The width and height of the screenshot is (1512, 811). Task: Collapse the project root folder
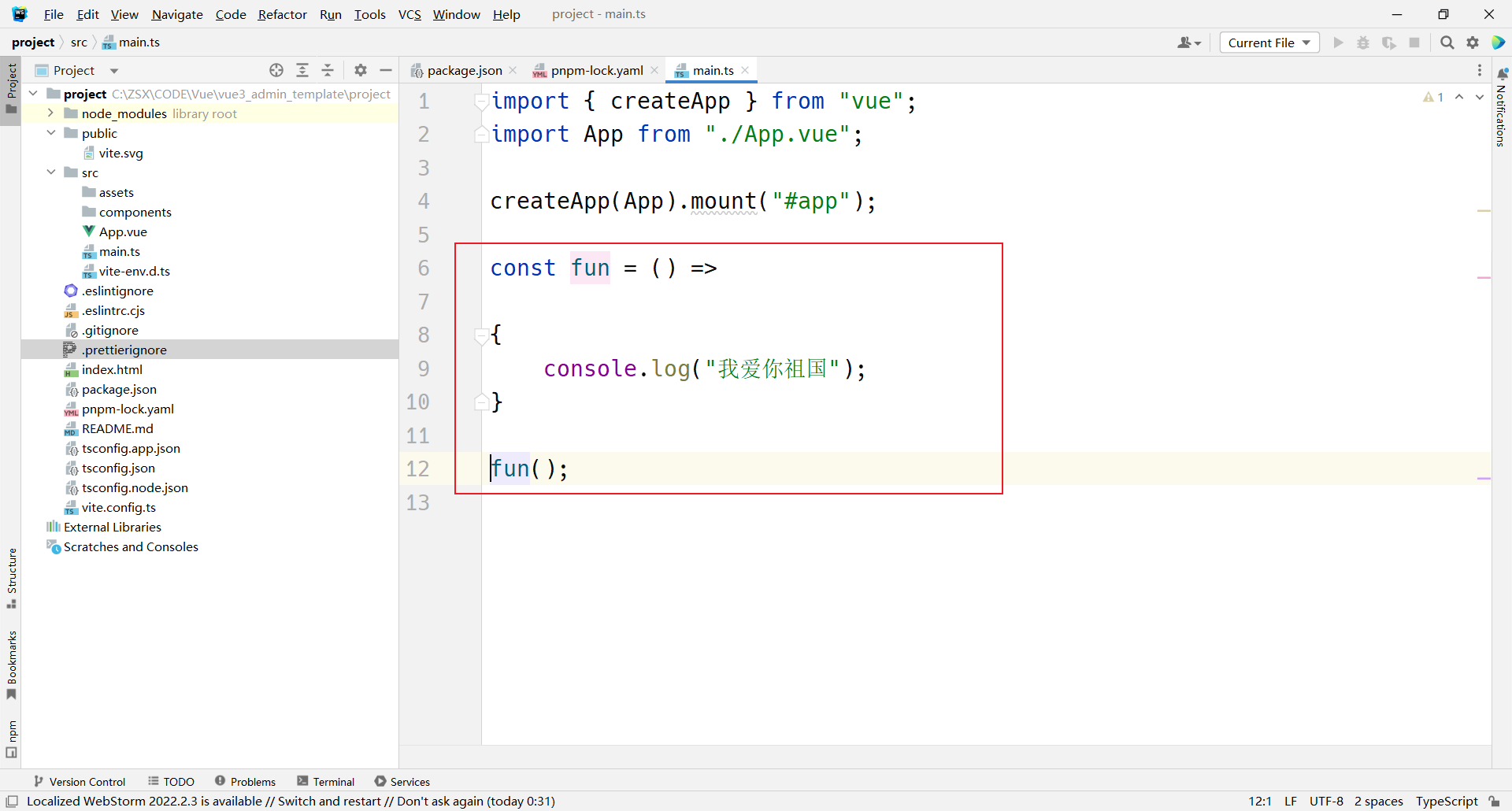point(33,94)
